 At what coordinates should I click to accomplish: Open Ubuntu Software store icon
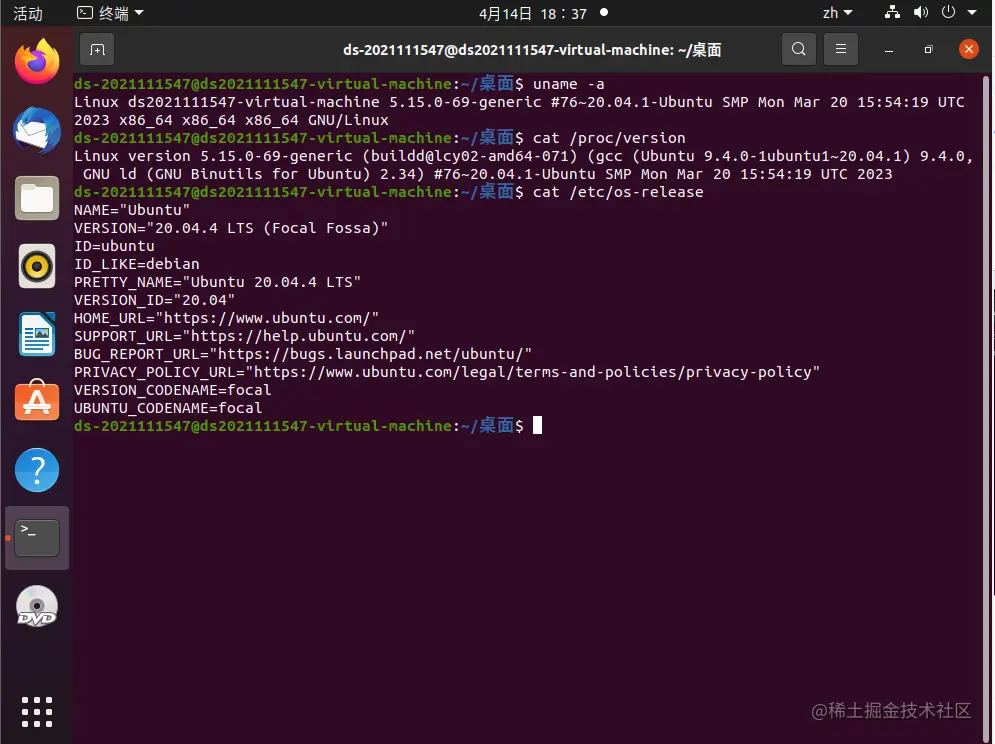click(37, 401)
